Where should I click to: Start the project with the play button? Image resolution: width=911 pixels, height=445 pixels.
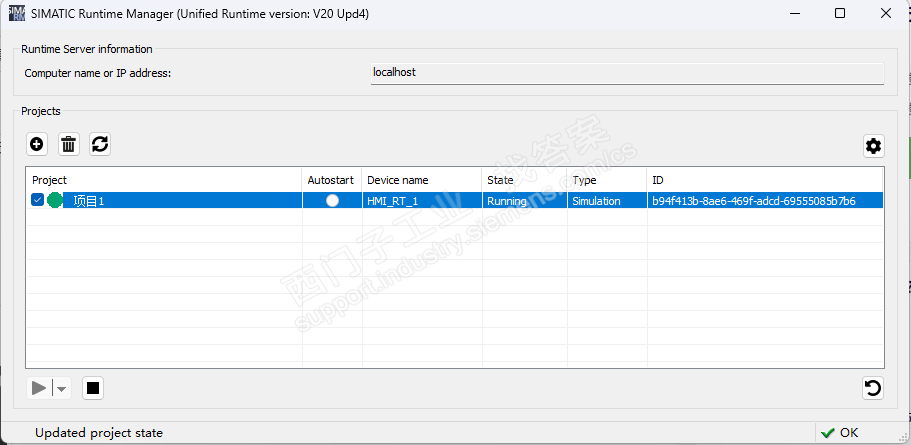pyautogui.click(x=39, y=388)
